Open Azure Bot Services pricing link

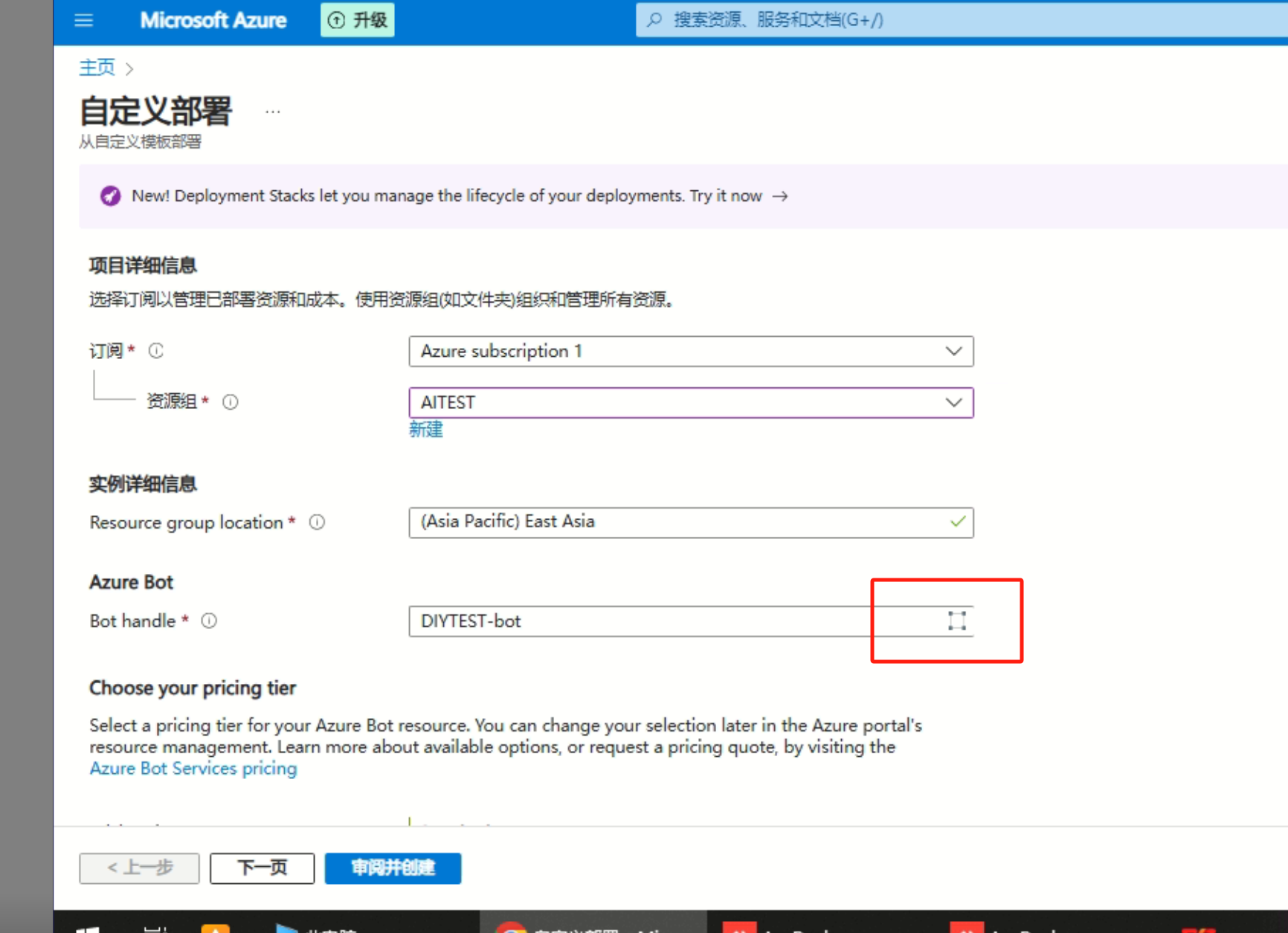(193, 769)
